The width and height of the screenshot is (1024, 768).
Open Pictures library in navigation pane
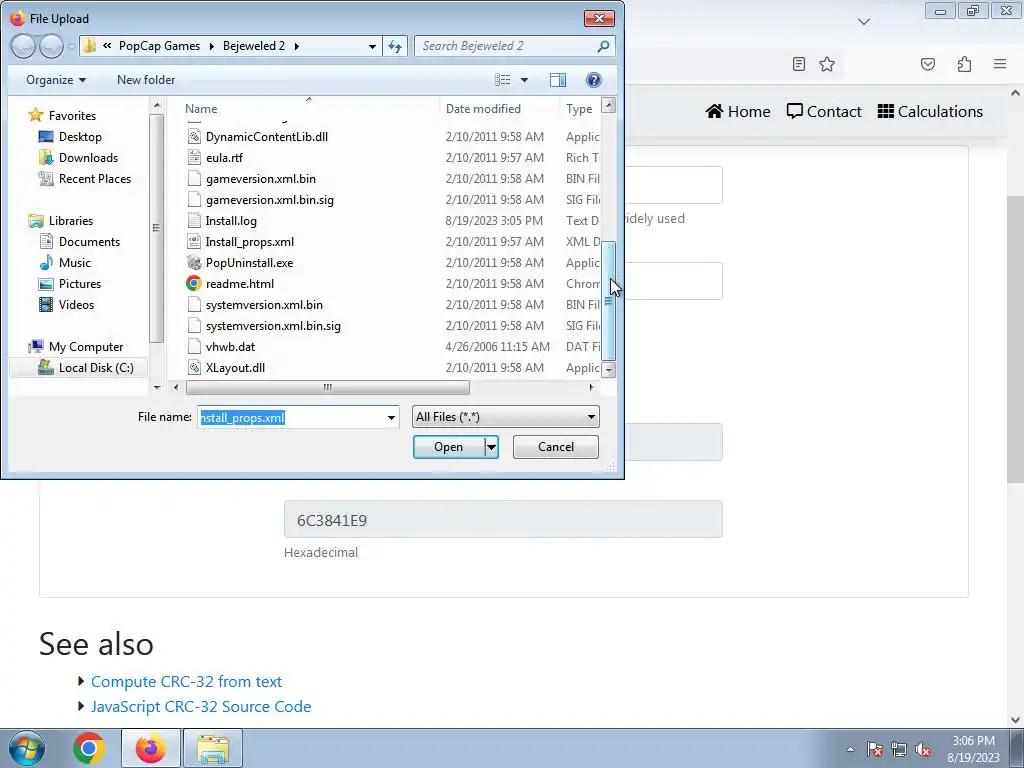tap(80, 283)
